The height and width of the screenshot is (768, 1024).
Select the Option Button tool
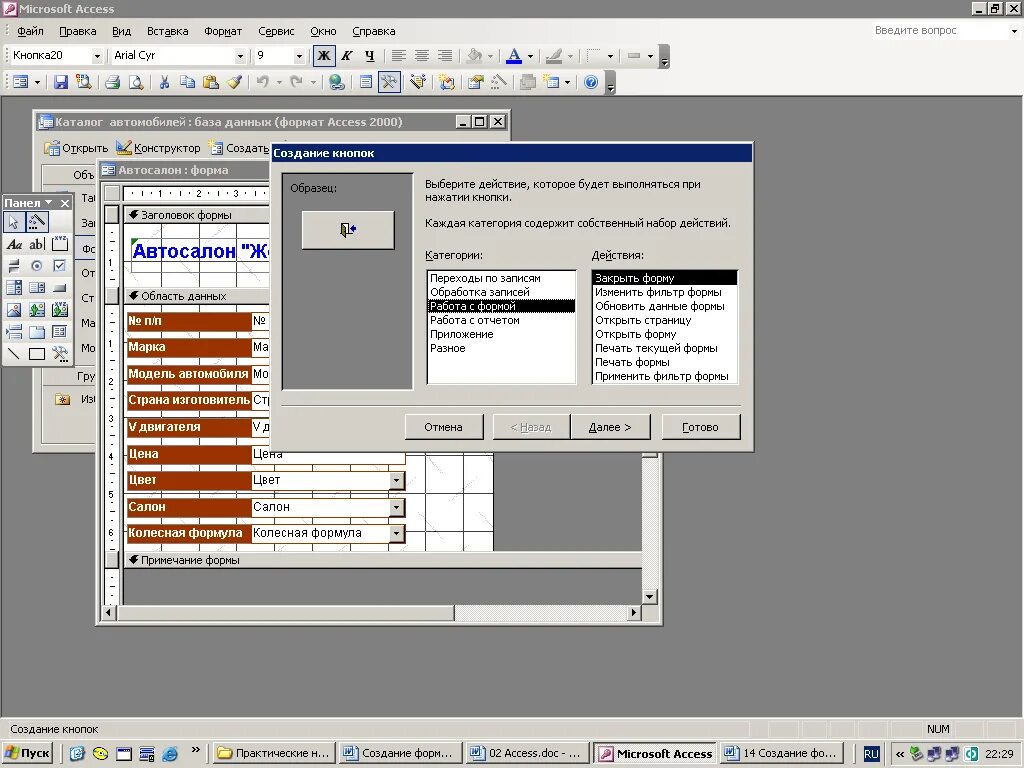point(37,266)
